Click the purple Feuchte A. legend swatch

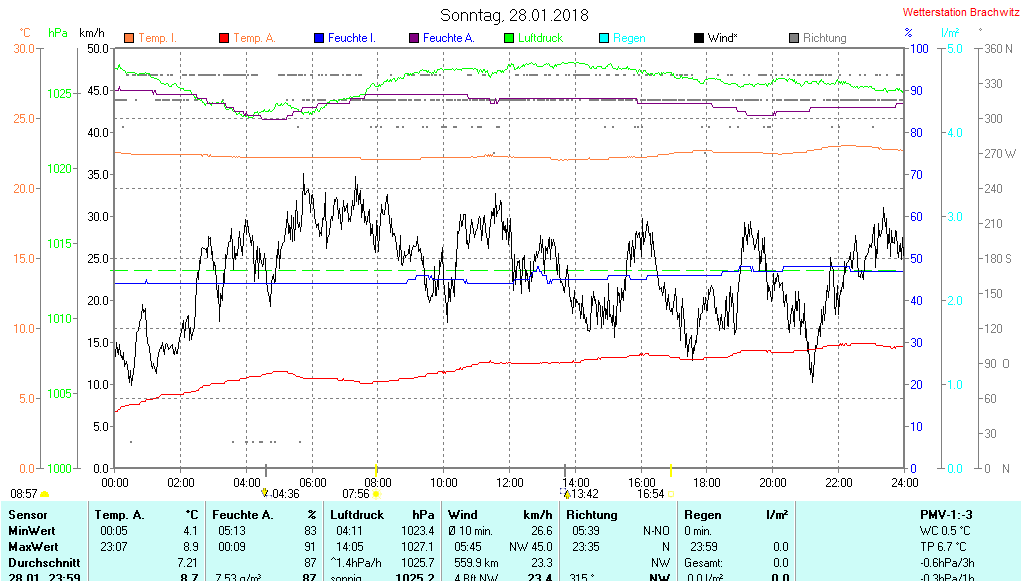(413, 38)
